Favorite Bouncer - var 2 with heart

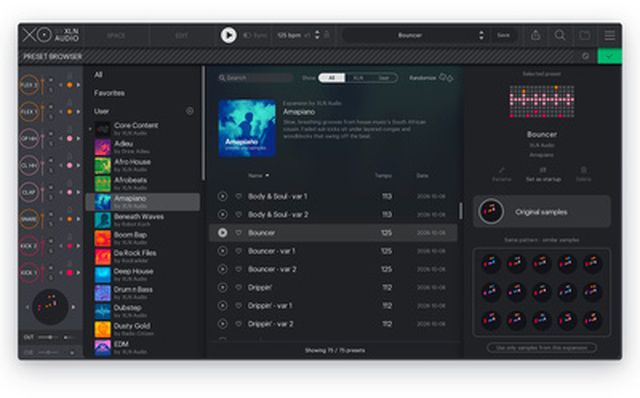click(238, 269)
